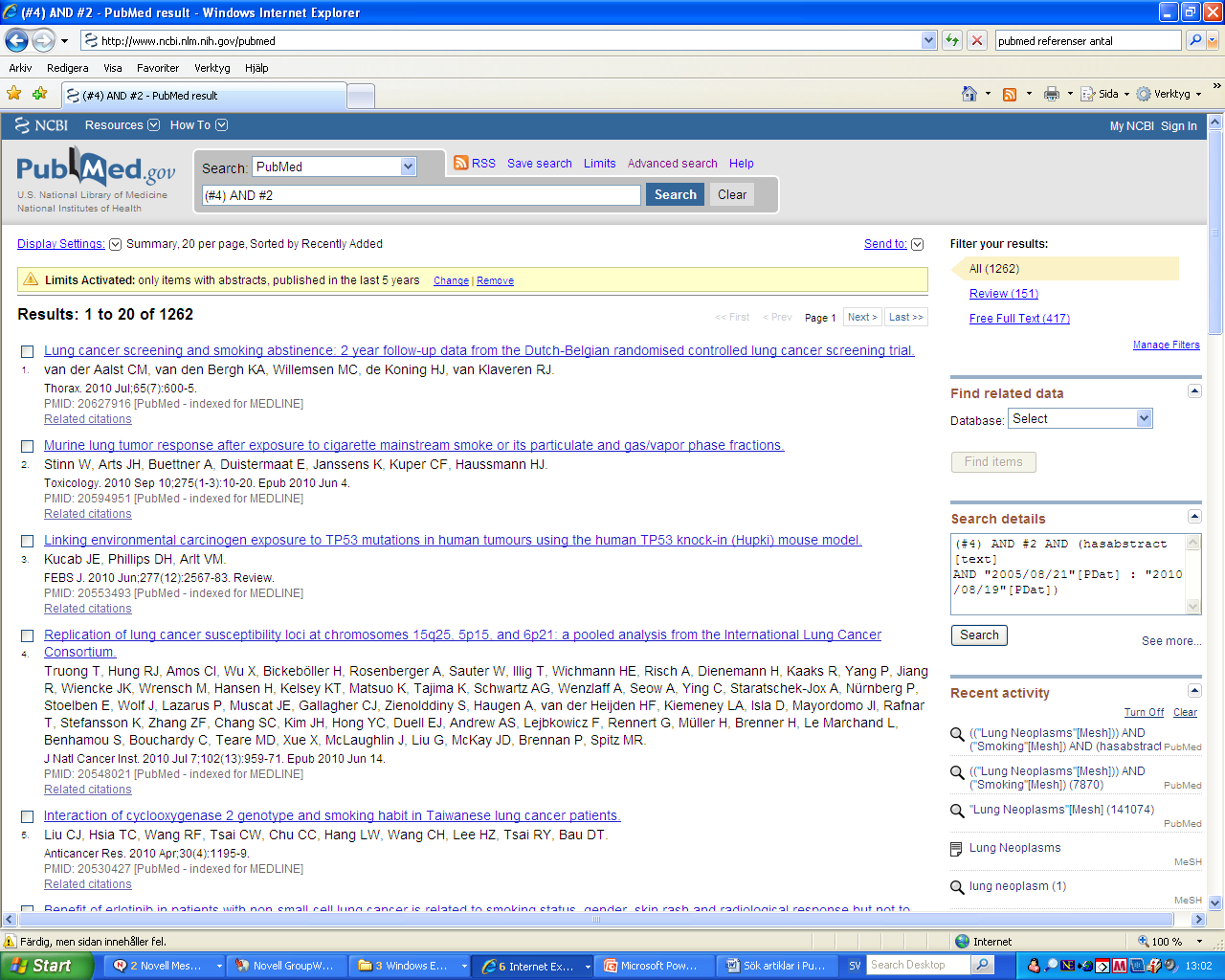Image resolution: width=1225 pixels, height=980 pixels.
Task: Click the Search button under Search details
Action: point(979,635)
